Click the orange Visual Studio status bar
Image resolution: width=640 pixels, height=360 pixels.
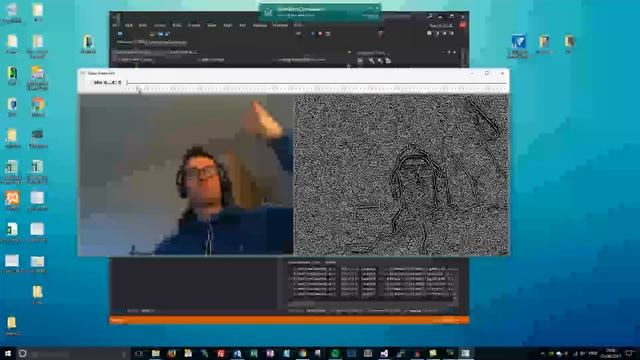click(x=289, y=320)
